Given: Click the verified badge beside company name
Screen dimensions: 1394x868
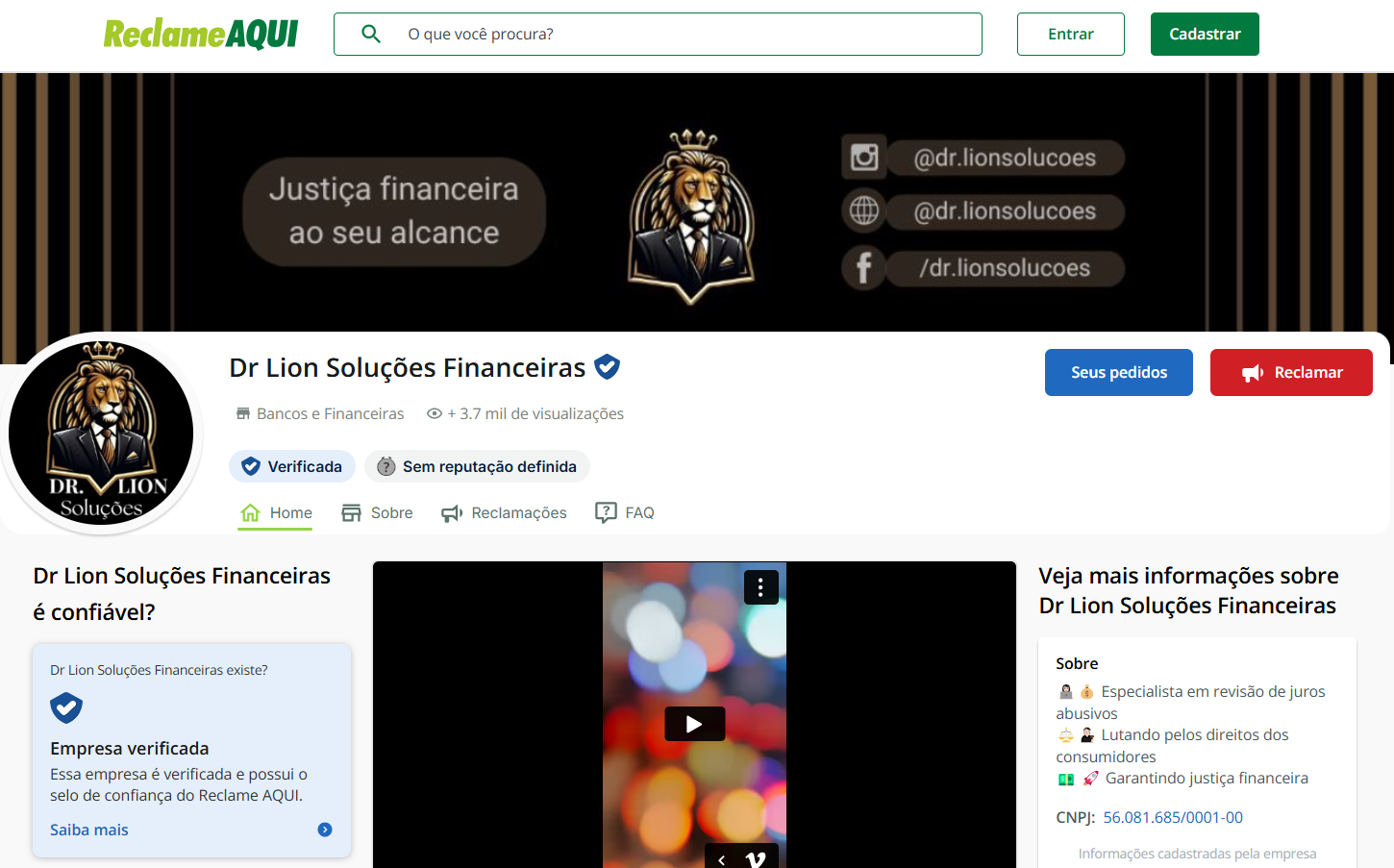Looking at the screenshot, I should [607, 367].
